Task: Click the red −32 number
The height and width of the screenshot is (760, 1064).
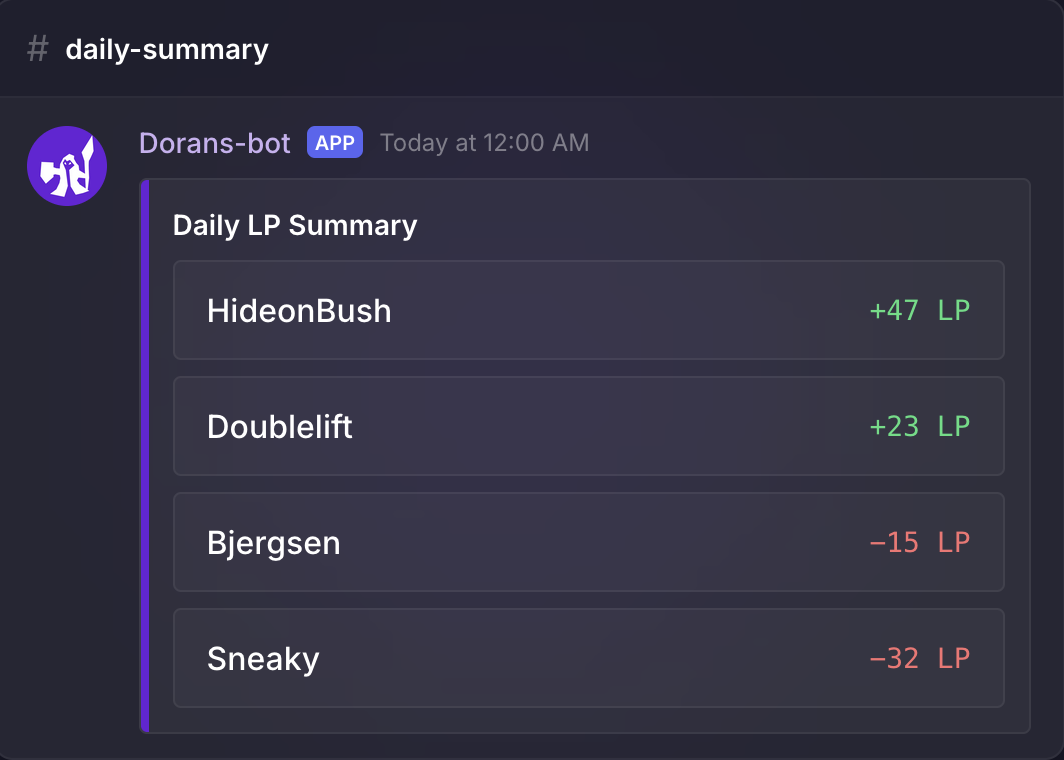Action: pyautogui.click(x=894, y=658)
